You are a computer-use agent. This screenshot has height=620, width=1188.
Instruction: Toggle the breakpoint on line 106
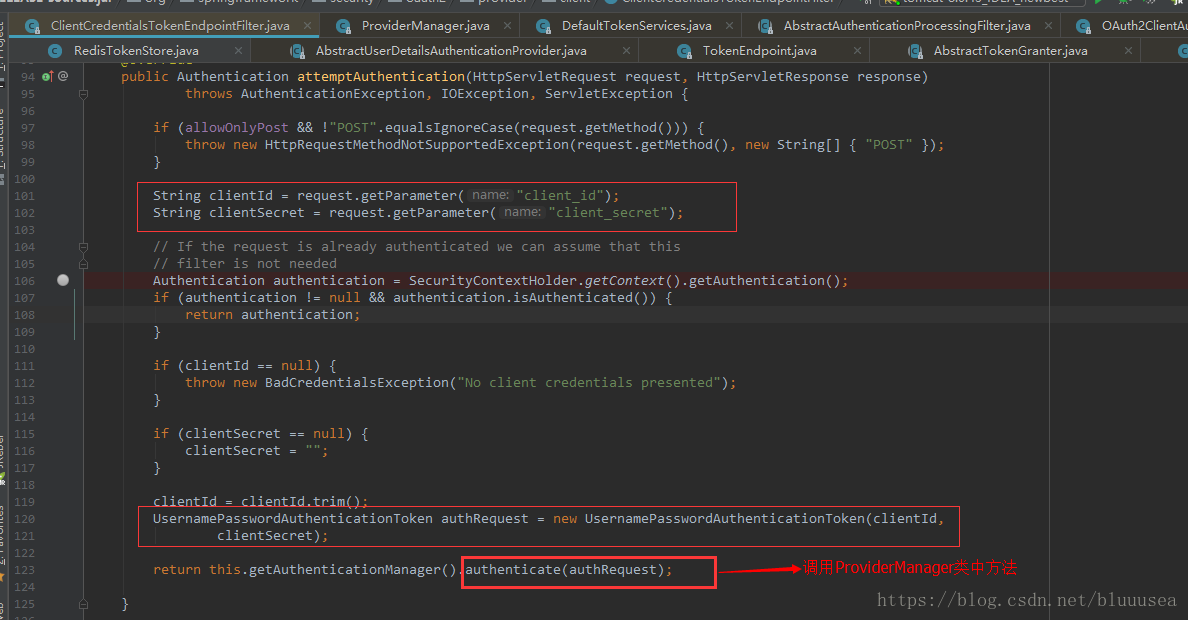click(63, 280)
